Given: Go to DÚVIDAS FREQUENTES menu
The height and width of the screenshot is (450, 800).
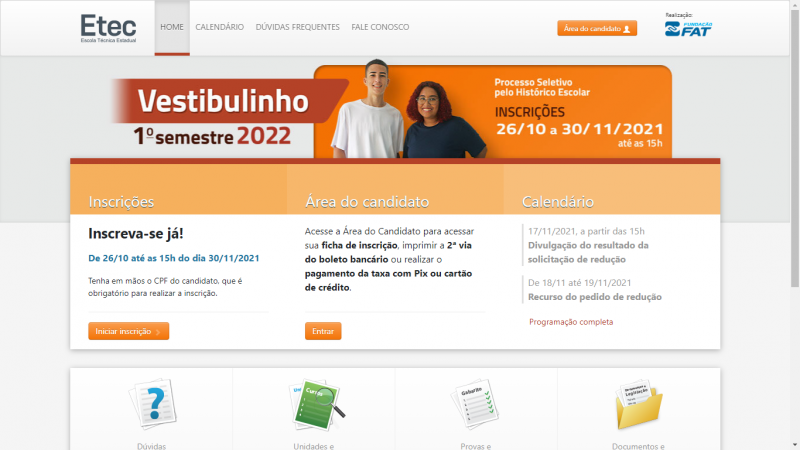Looking at the screenshot, I should (x=297, y=27).
